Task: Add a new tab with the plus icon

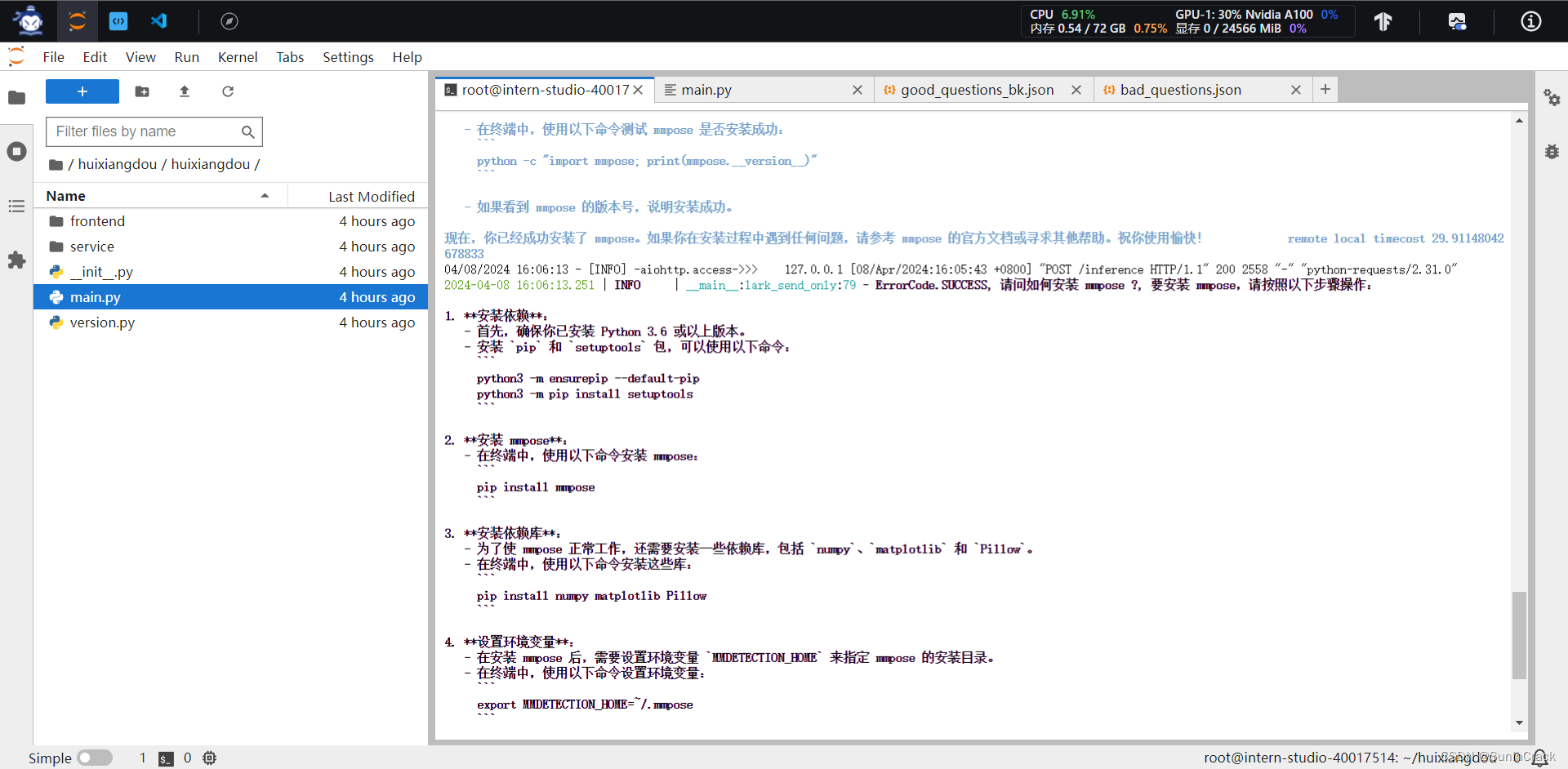Action: coord(1325,89)
